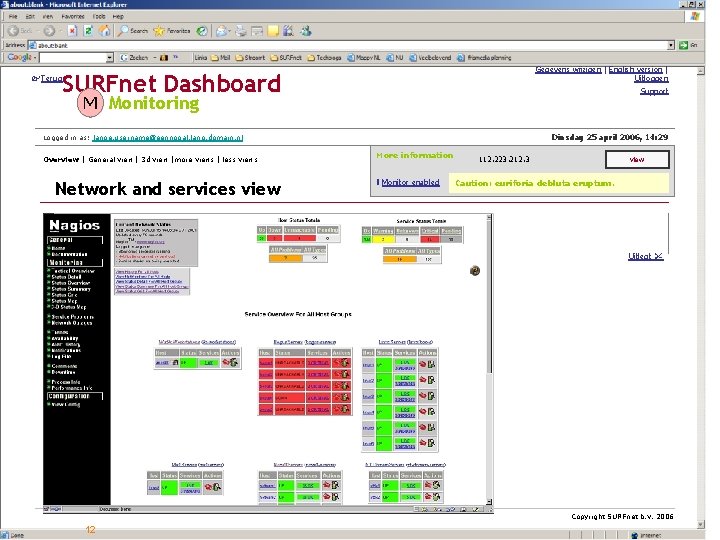This screenshot has width=720, height=540.
Task: Open the NU links-bar shortcut
Action: tap(394, 58)
